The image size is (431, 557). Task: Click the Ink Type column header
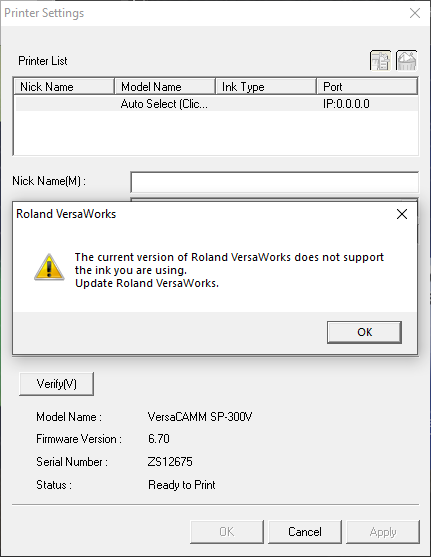(x=266, y=87)
